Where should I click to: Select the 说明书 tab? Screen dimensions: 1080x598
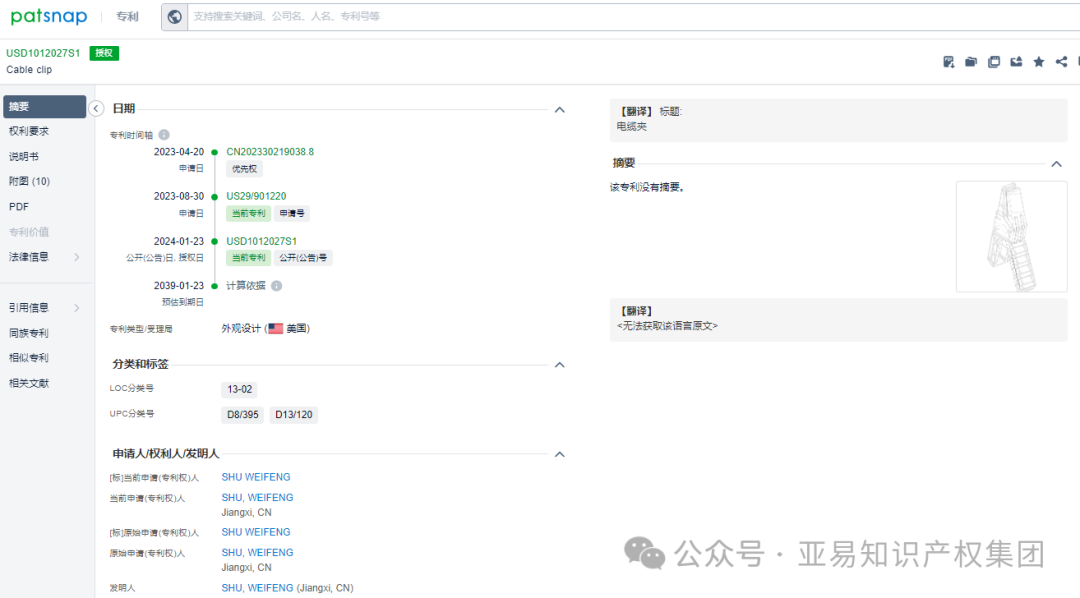pos(30,156)
